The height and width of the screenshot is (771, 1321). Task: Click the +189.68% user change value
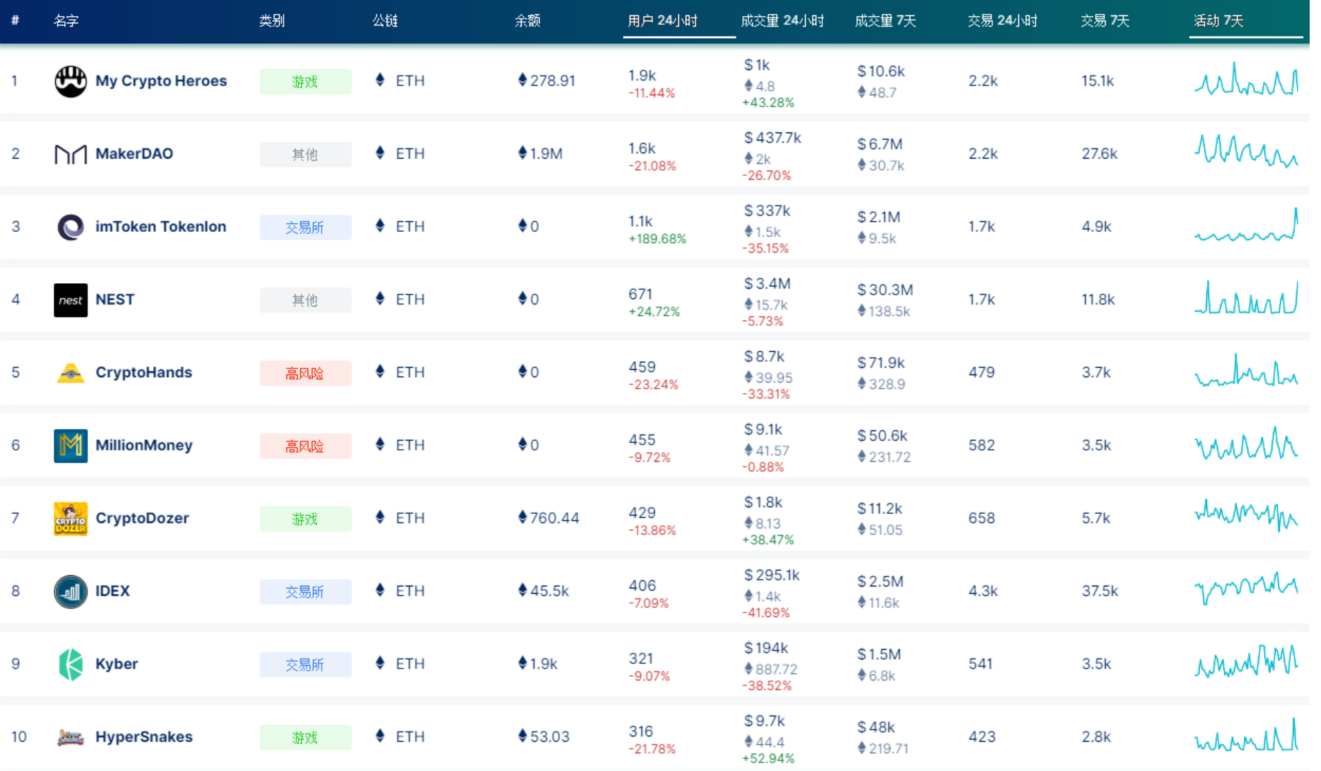coord(657,240)
